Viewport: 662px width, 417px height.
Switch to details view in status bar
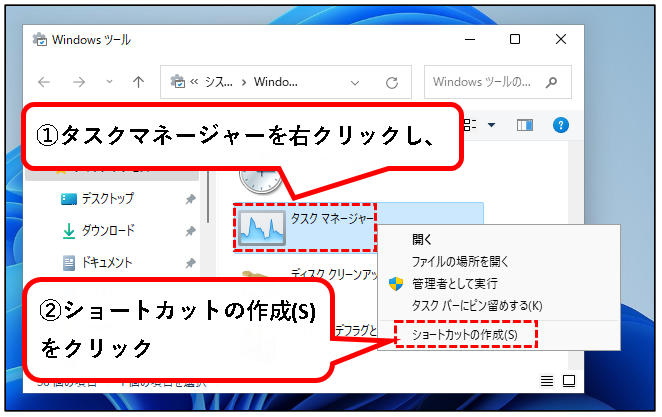click(547, 381)
